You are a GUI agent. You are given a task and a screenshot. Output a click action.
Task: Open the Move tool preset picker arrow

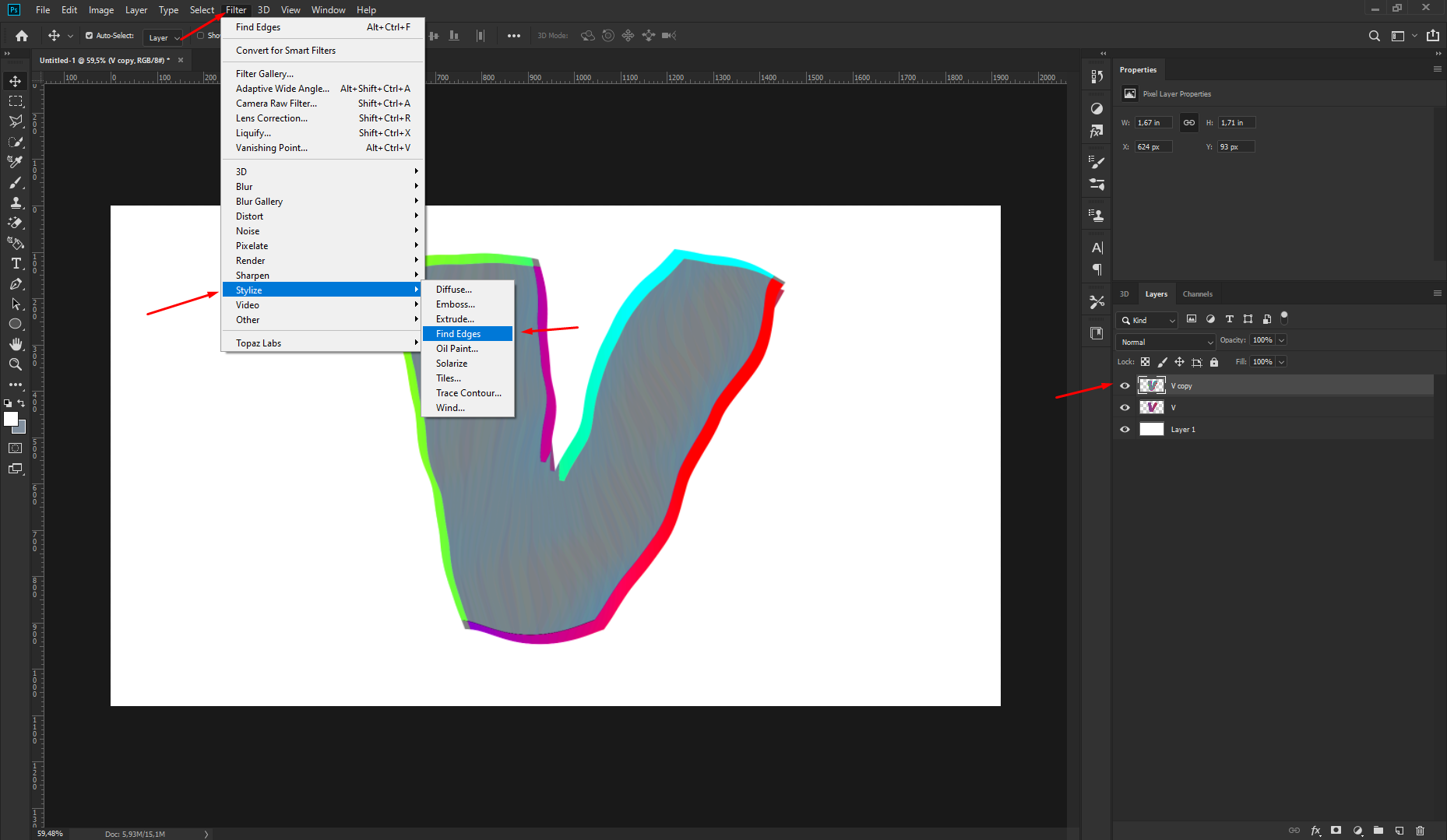pos(70,36)
